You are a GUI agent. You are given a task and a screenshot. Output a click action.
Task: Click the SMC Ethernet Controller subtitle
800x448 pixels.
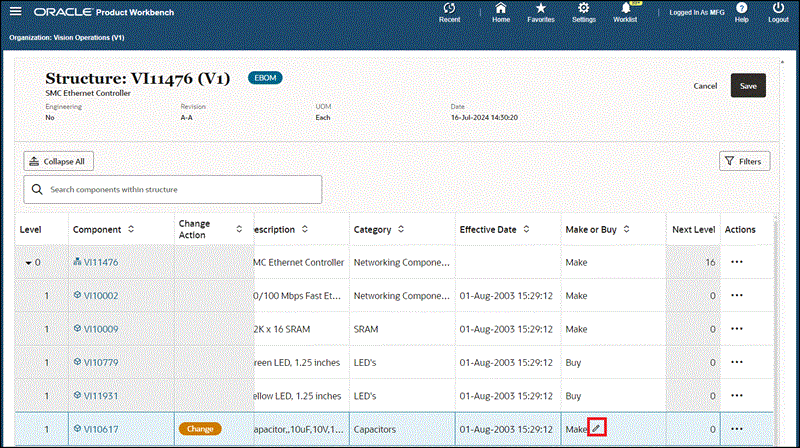coord(88,93)
